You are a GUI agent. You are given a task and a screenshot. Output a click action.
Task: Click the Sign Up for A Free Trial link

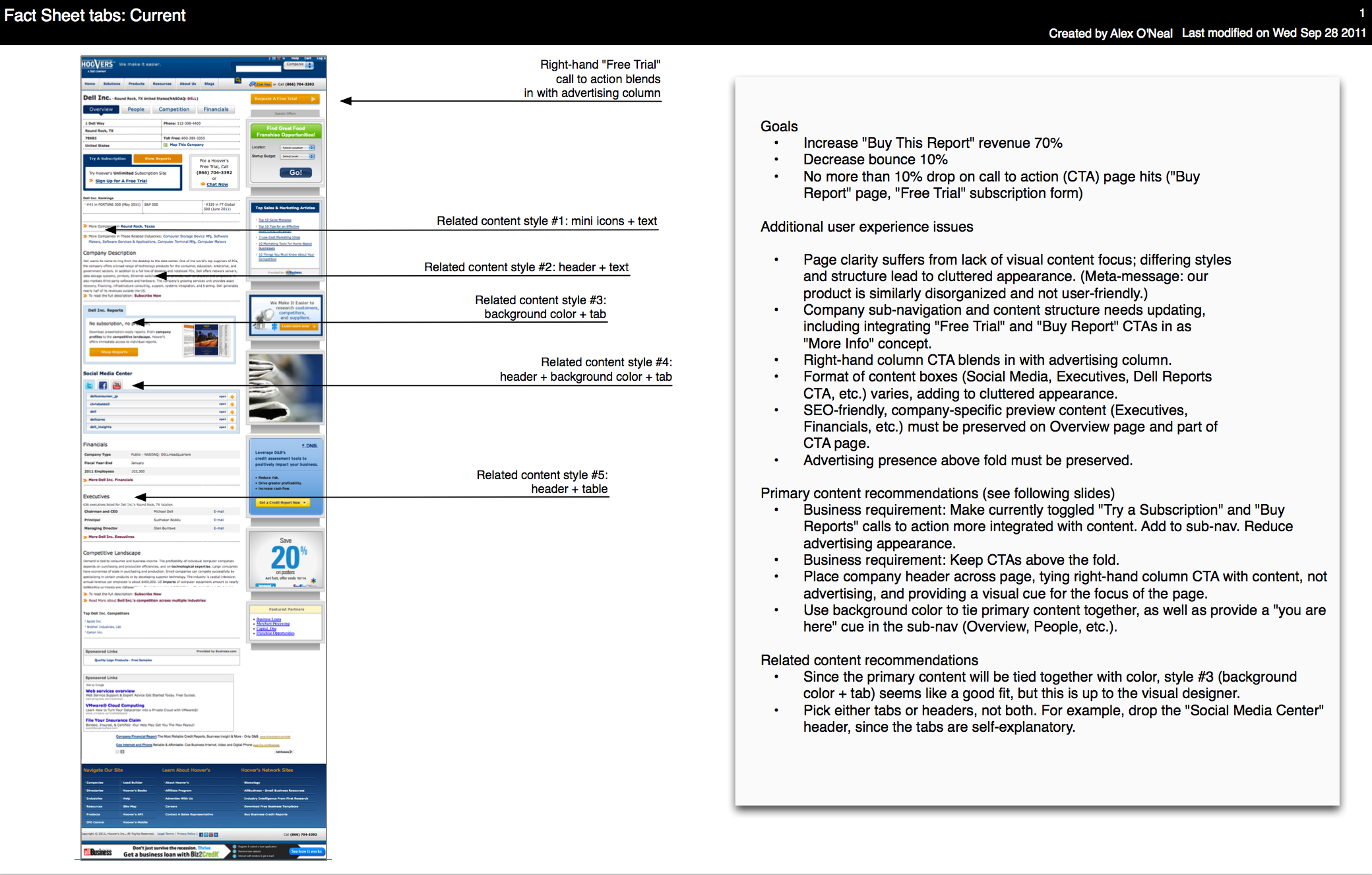pyautogui.click(x=121, y=181)
